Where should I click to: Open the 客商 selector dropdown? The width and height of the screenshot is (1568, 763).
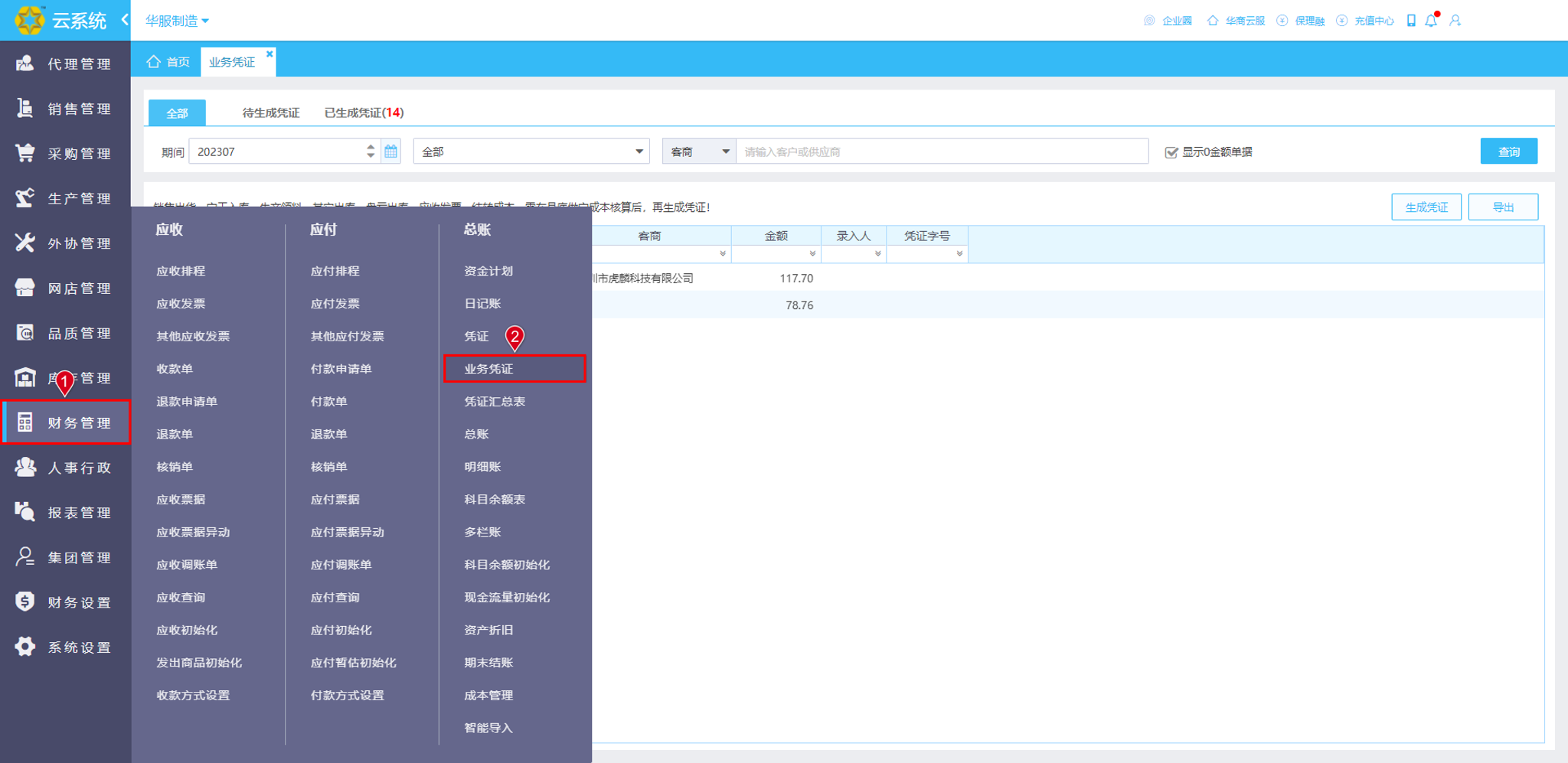[699, 152]
